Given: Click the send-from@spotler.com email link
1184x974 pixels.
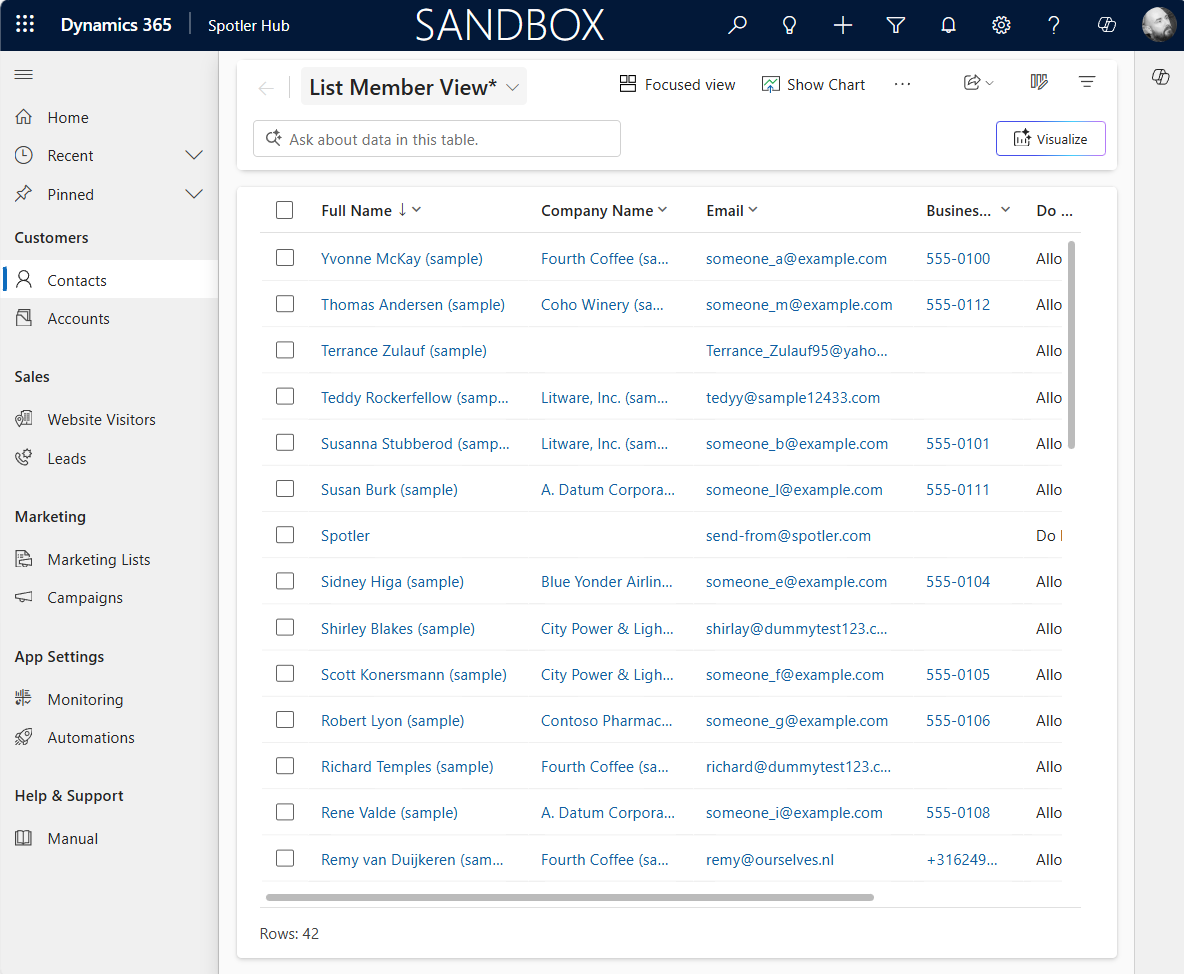Looking at the screenshot, I should [x=788, y=536].
